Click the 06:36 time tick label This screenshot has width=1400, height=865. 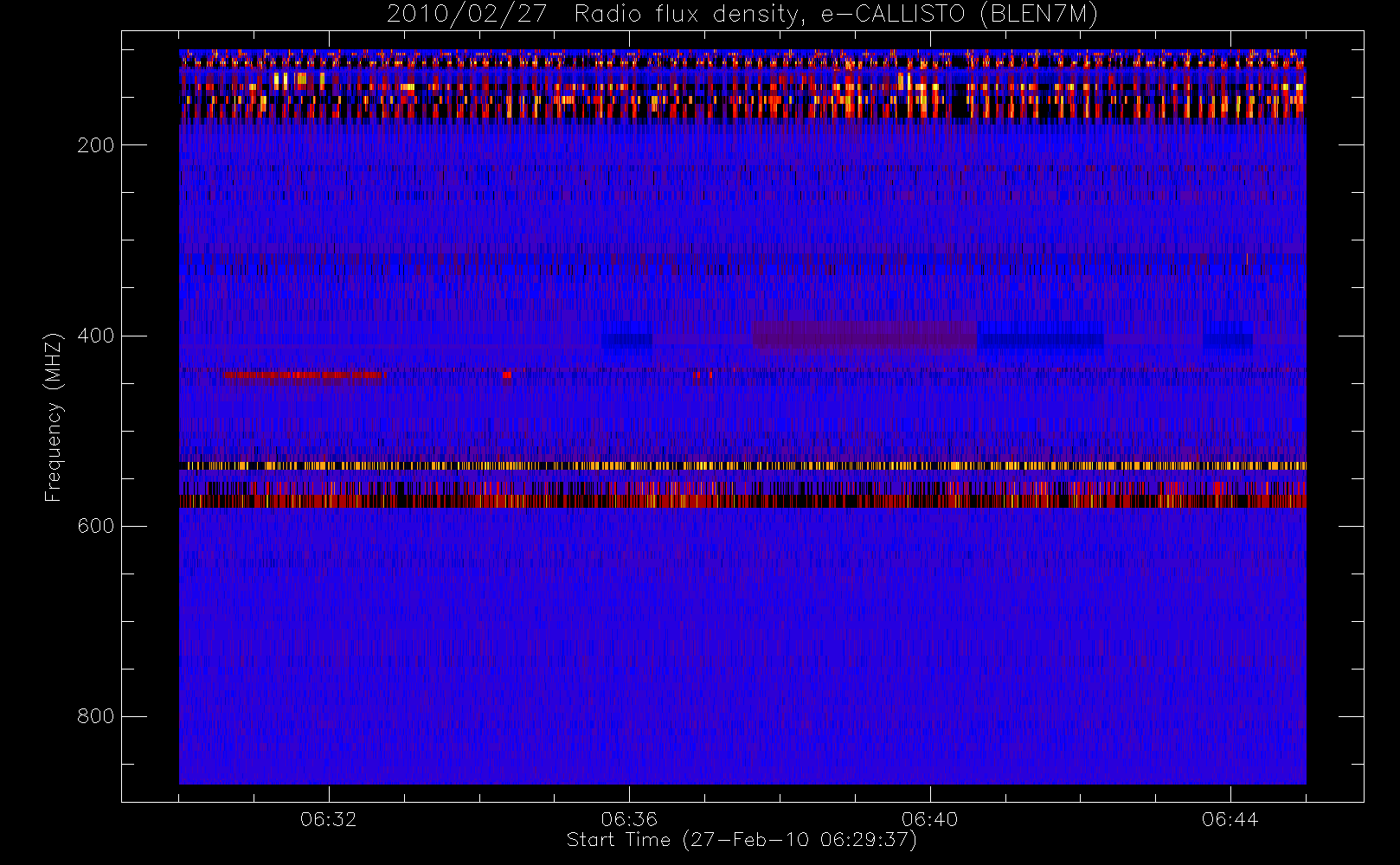pos(629,819)
